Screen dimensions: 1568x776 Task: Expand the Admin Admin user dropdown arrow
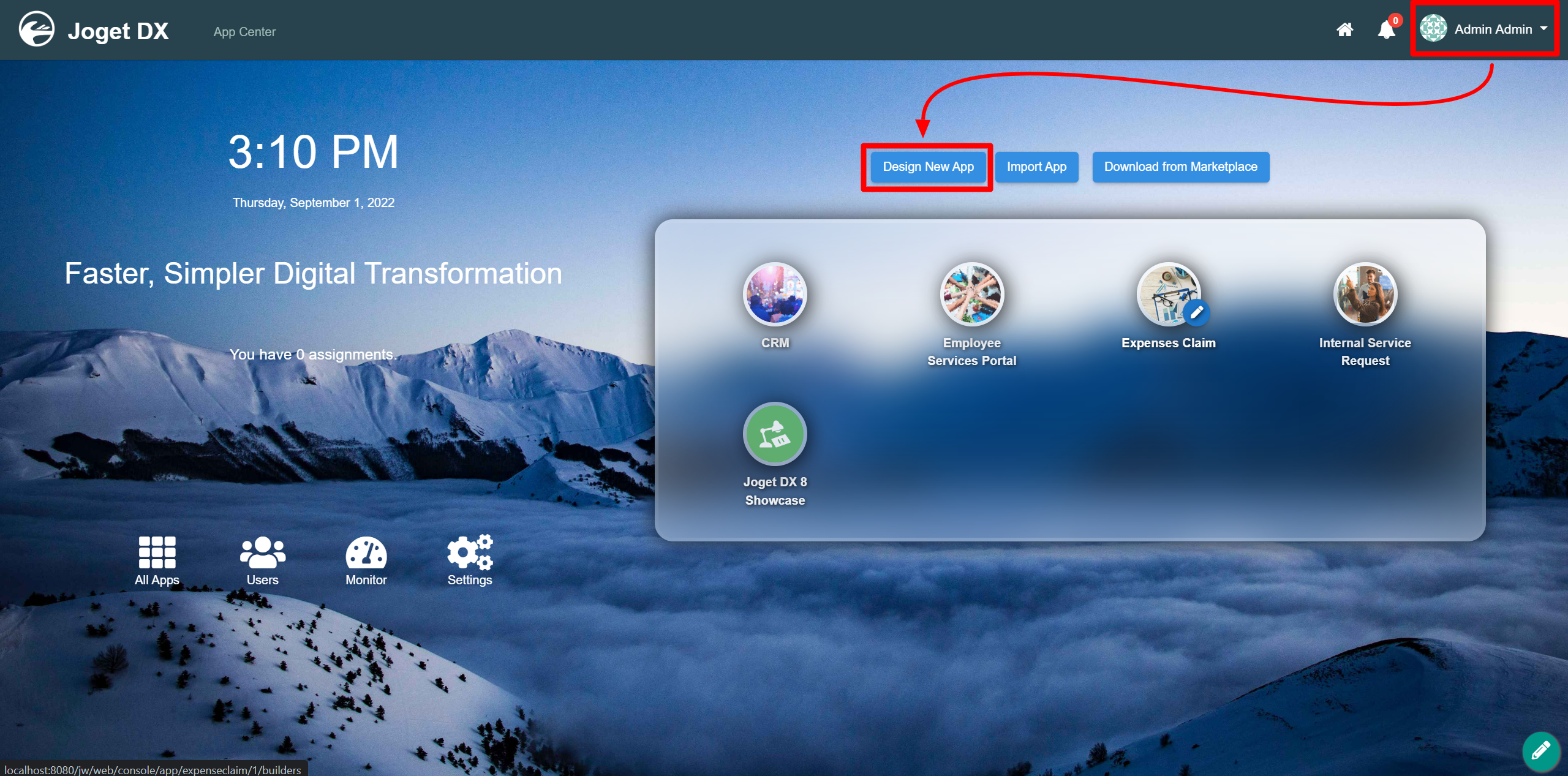tap(1543, 29)
